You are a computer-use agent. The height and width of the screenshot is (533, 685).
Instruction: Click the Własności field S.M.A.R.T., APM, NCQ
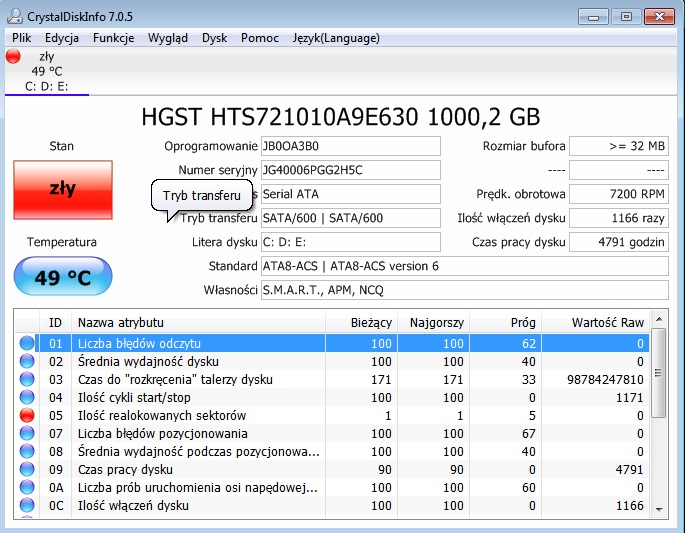[x=465, y=290]
